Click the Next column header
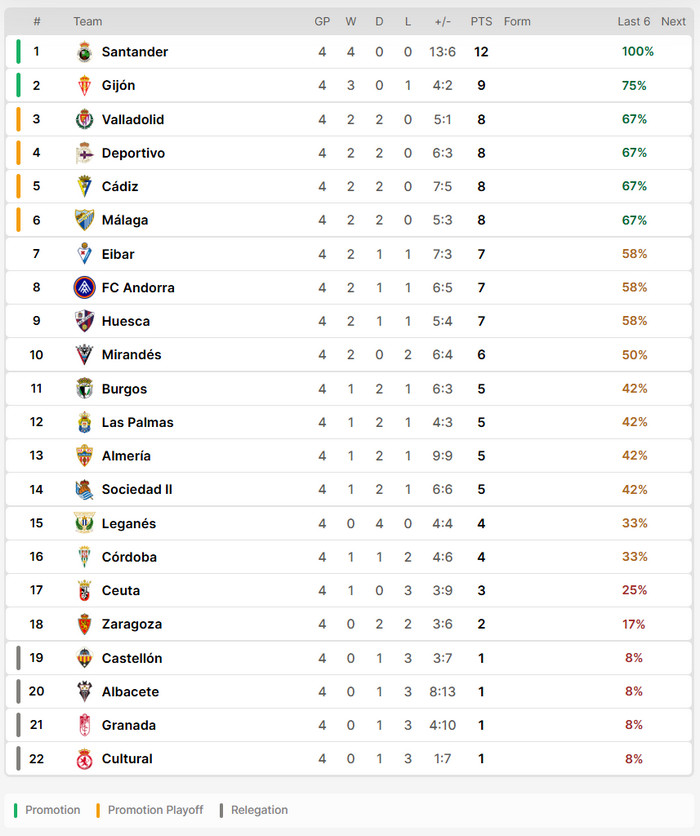This screenshot has width=700, height=836. 673,21
